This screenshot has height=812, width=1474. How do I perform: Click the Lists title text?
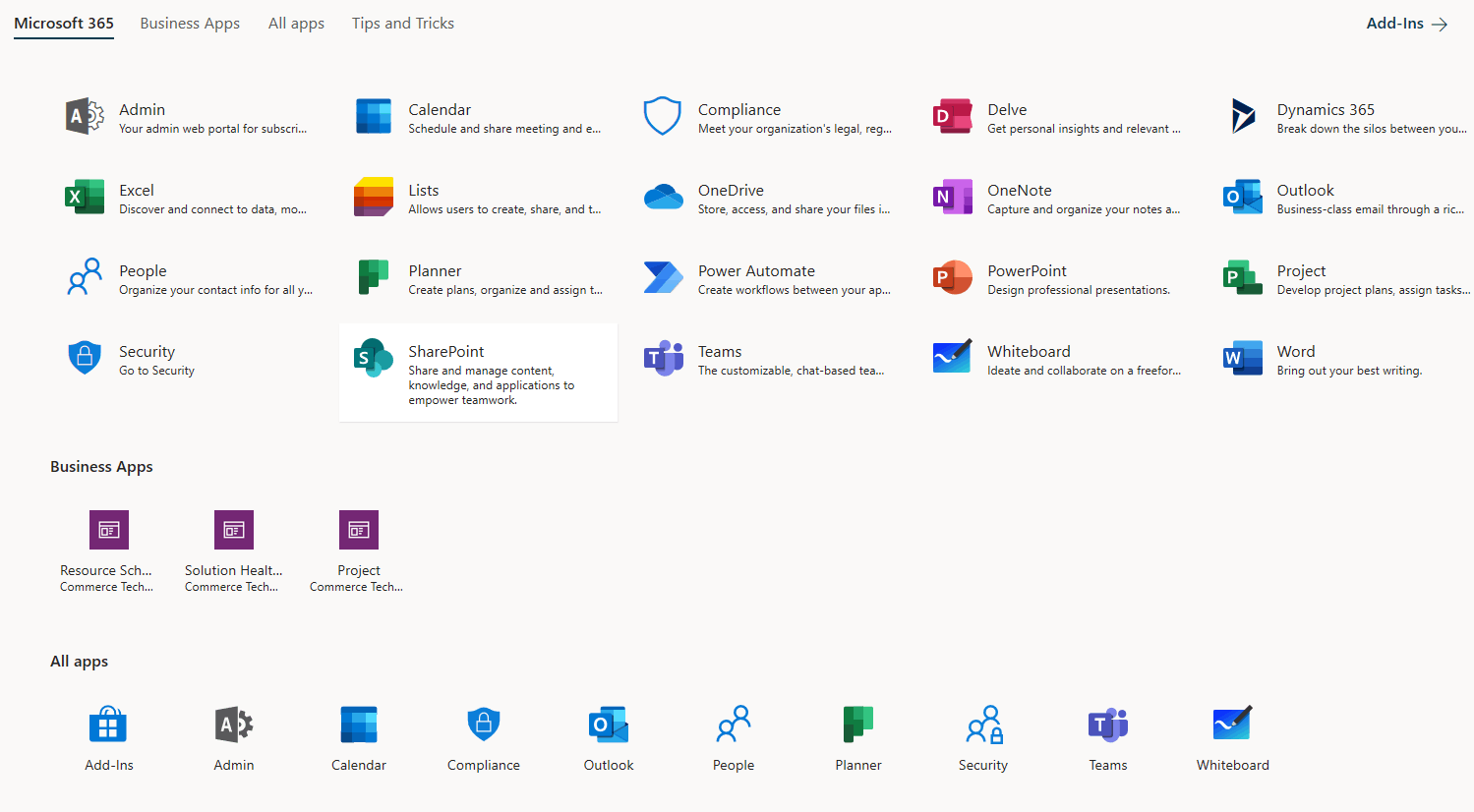(424, 191)
